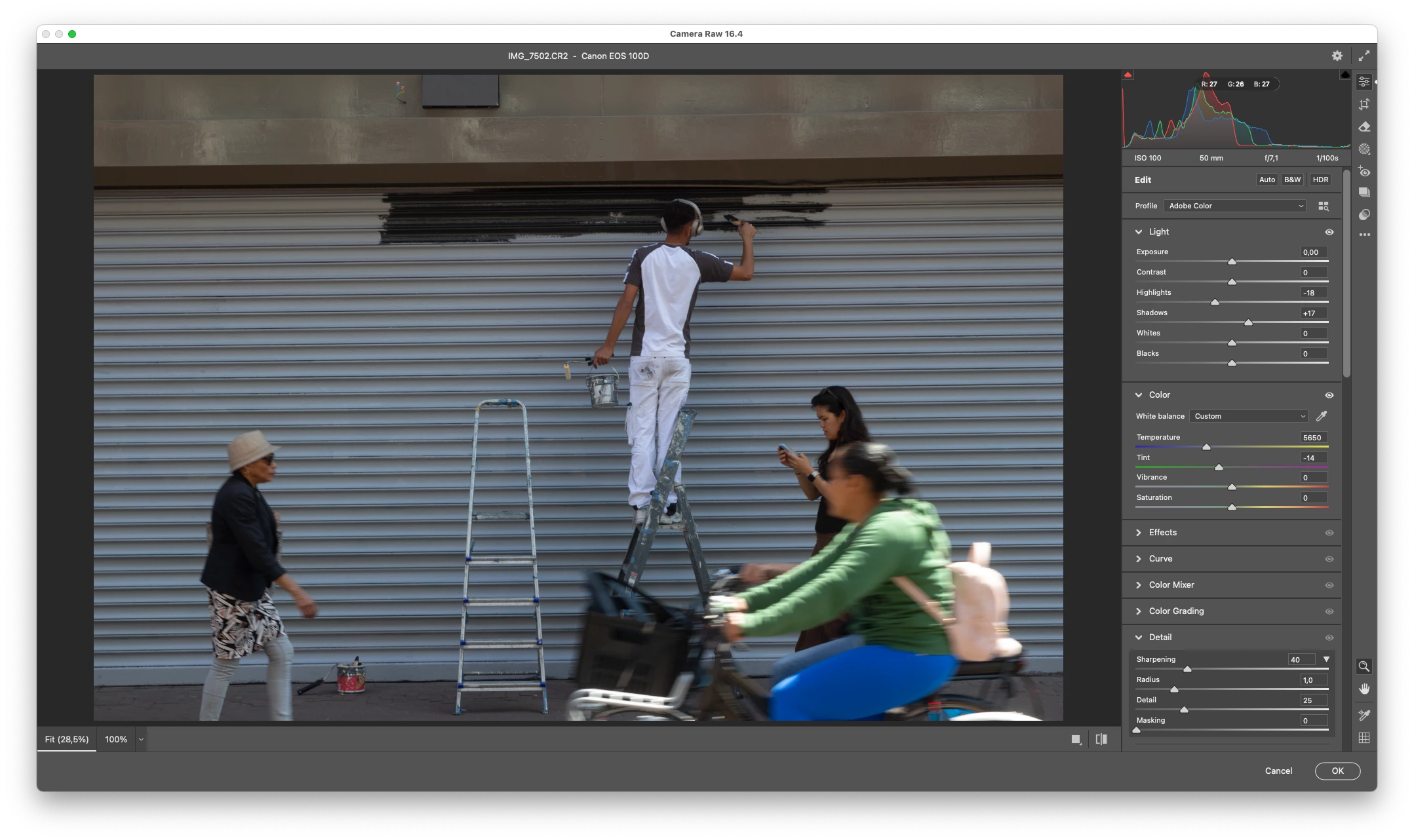
Task: Click the Auto edit button
Action: coord(1267,180)
